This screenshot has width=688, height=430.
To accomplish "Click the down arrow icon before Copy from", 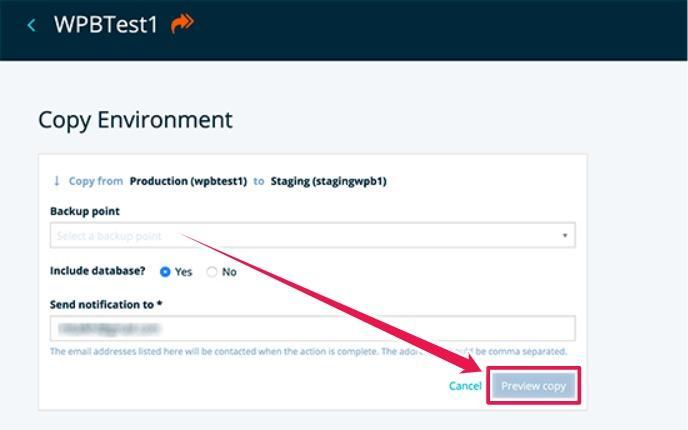I will [56, 181].
